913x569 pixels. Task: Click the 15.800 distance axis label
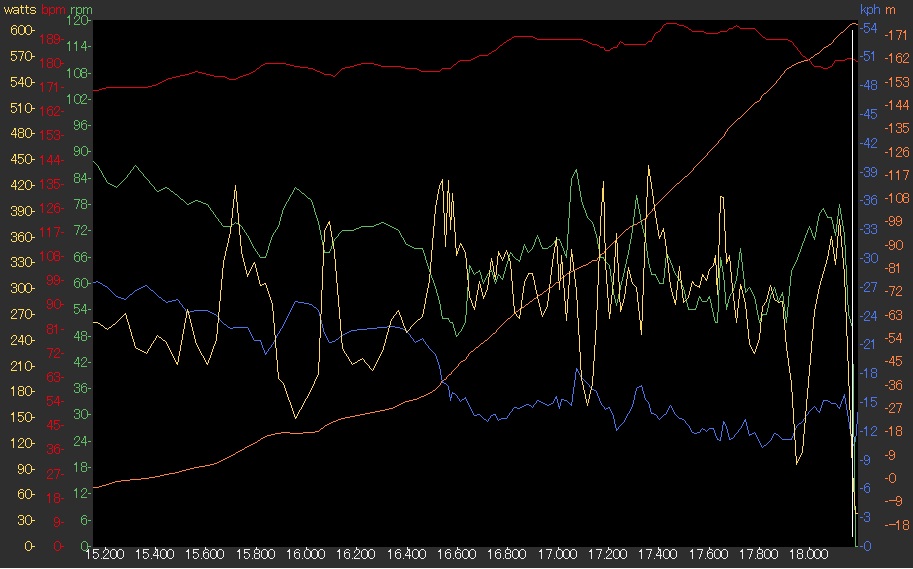pos(256,554)
